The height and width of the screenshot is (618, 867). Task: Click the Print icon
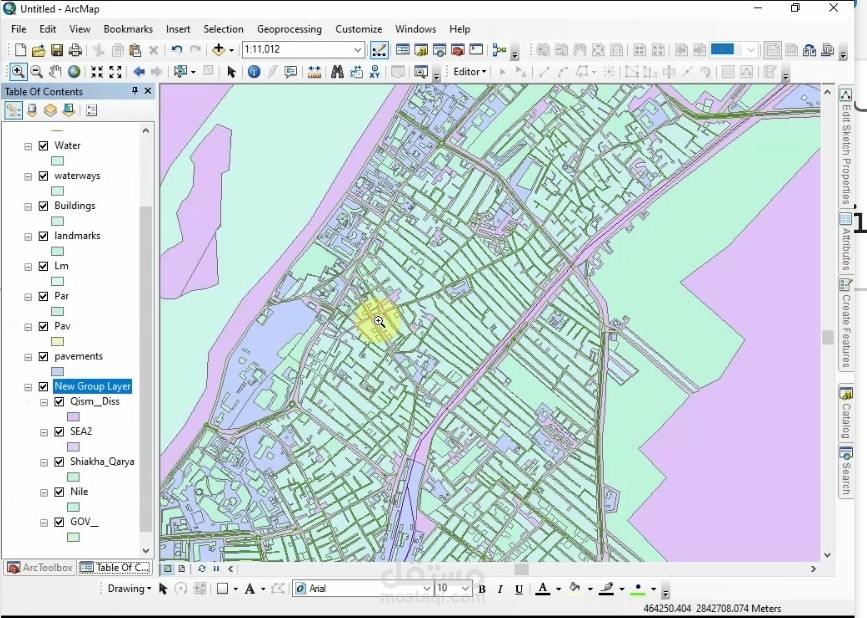click(x=75, y=50)
